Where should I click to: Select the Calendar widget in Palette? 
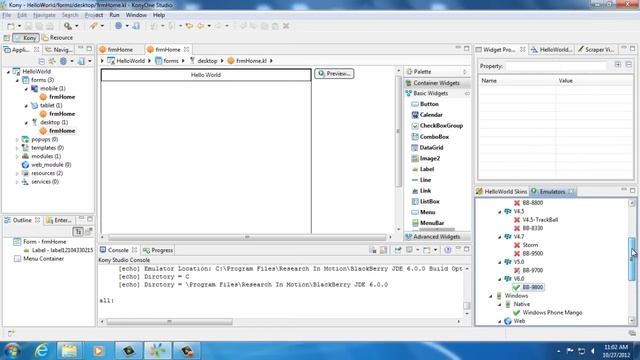(x=427, y=115)
